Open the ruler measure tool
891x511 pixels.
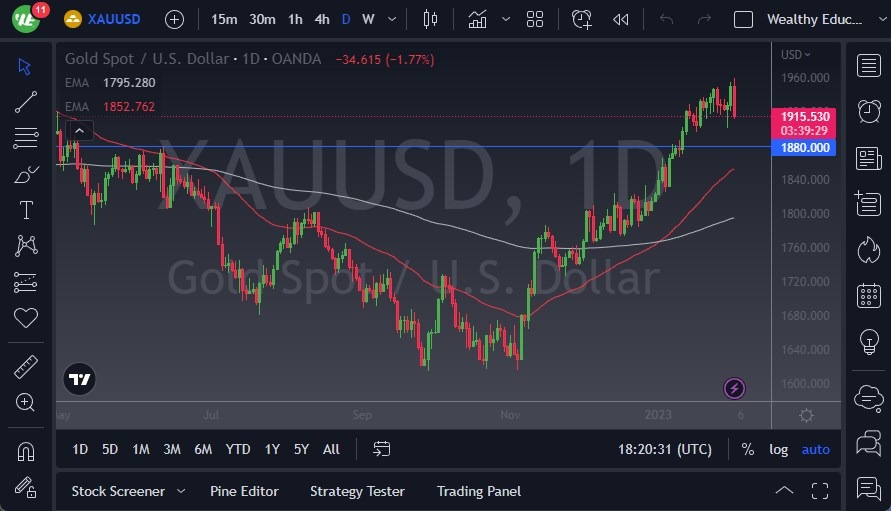(26, 367)
